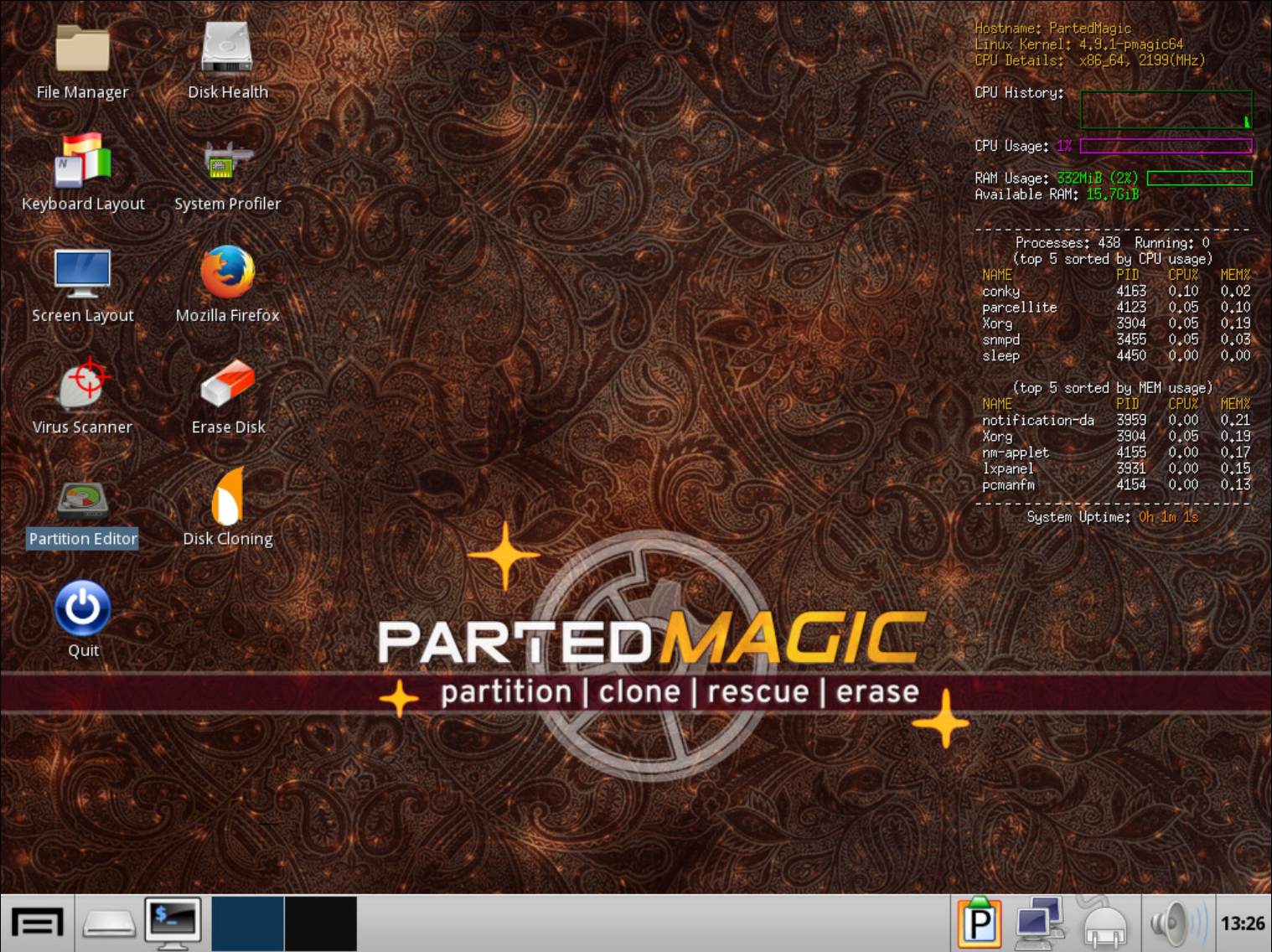This screenshot has width=1272, height=952.
Task: Launch Mozilla Firefox from the desktop
Action: click(x=227, y=273)
